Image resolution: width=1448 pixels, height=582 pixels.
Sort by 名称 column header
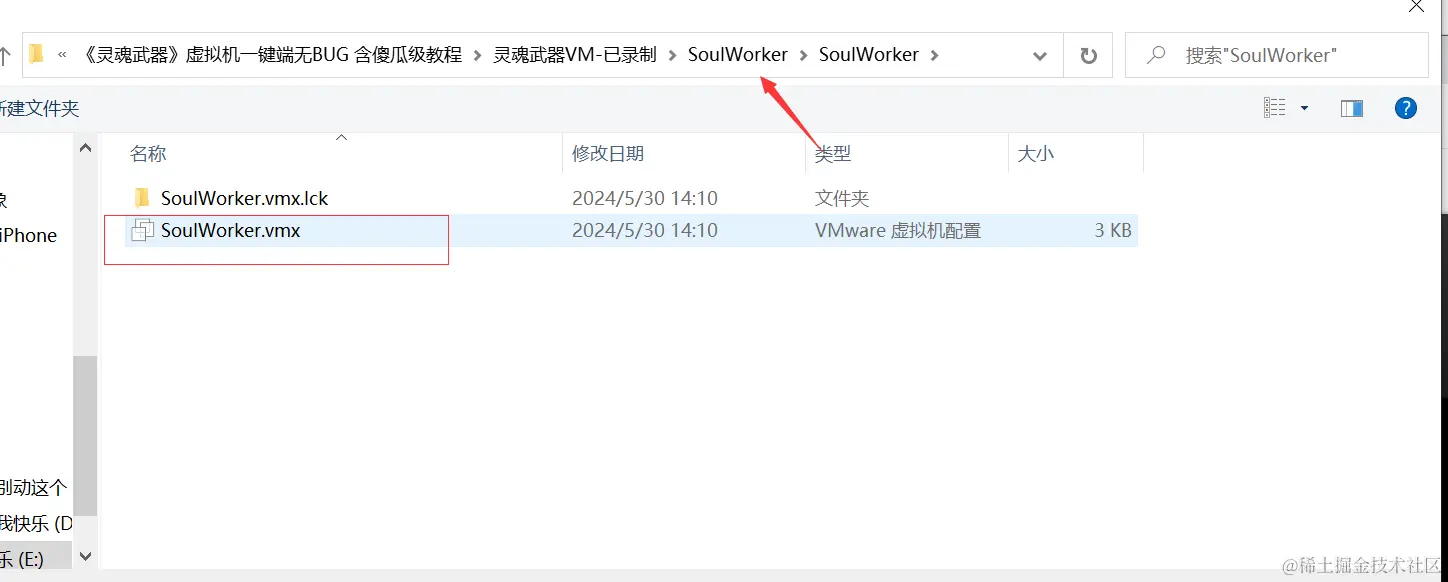coord(148,154)
